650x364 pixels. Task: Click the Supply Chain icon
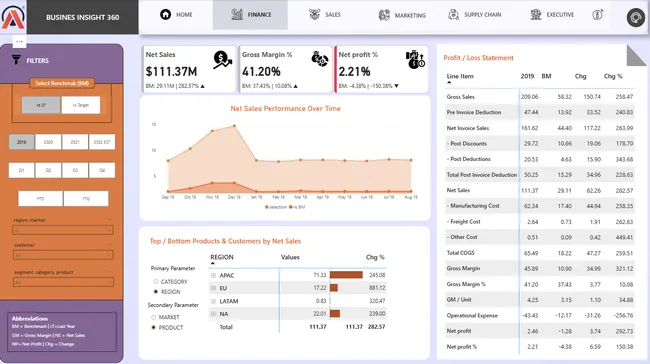(453, 15)
